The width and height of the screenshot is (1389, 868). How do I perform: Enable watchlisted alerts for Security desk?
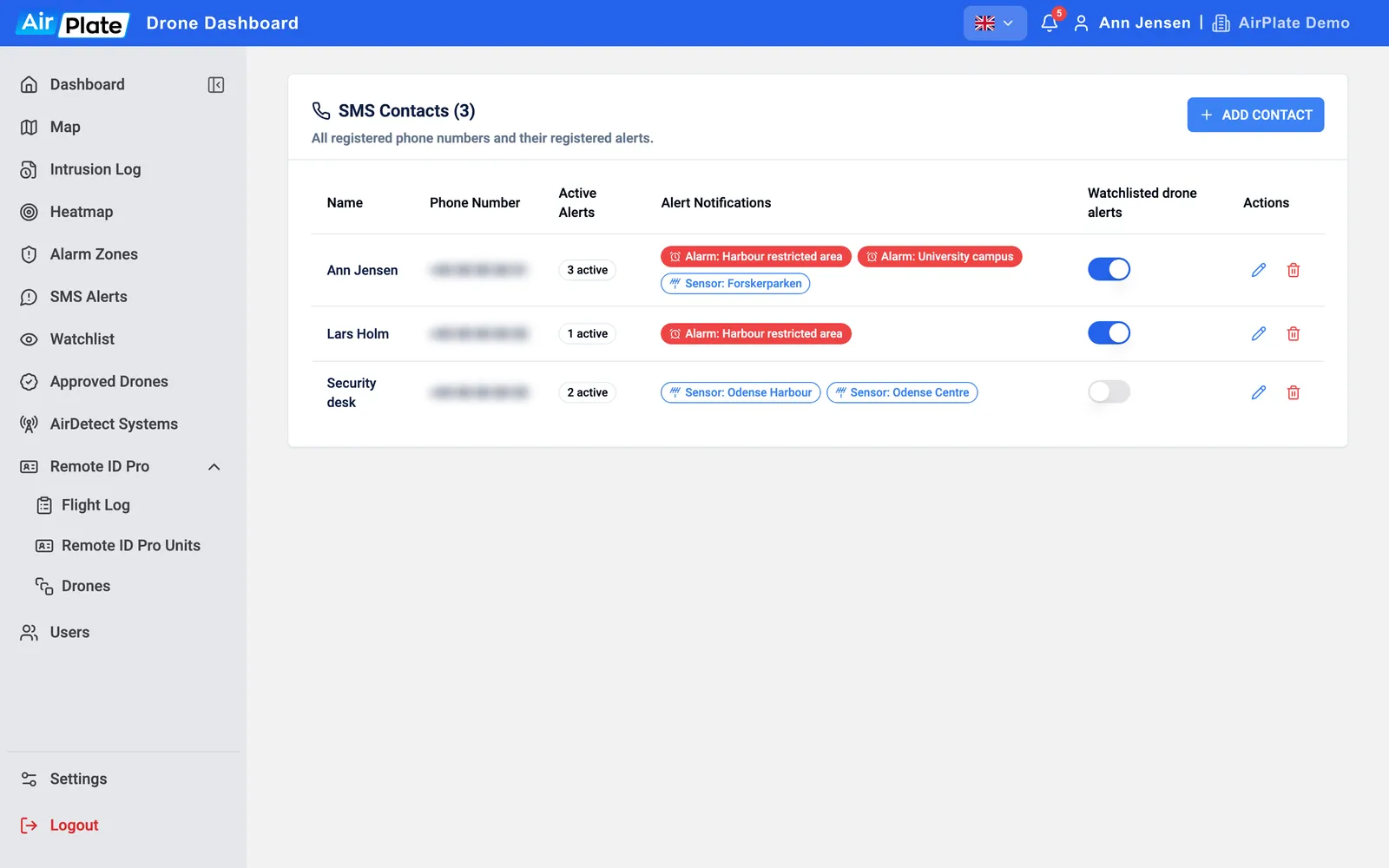tap(1109, 391)
